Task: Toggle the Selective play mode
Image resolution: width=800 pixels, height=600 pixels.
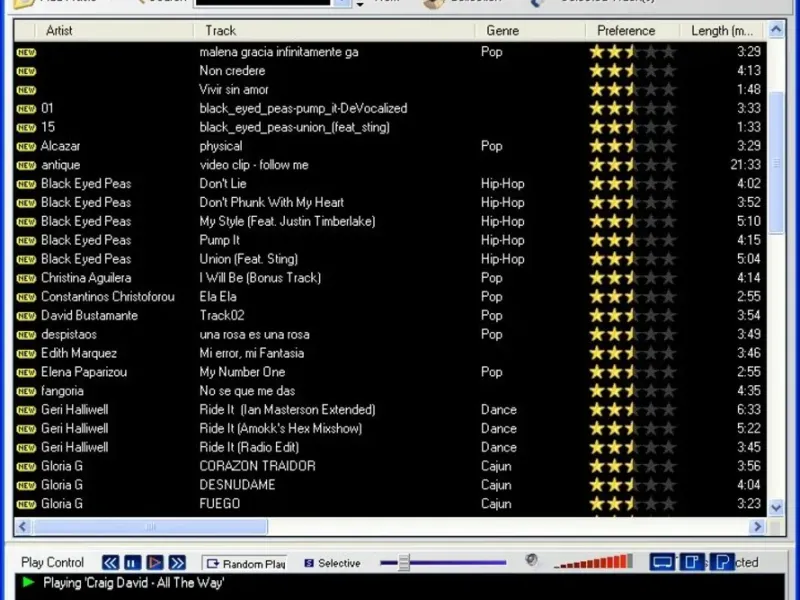Action: pyautogui.click(x=333, y=564)
